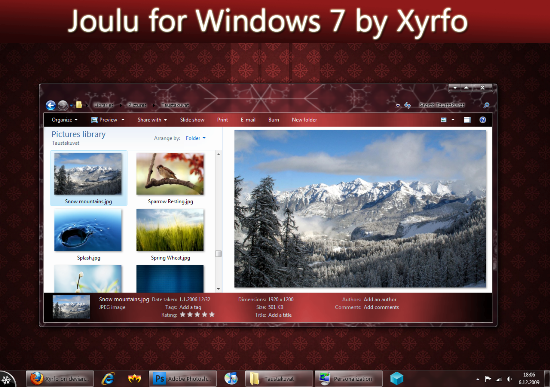Select the Snow mountains.jpg thumbnail
Viewport: 550px width, 387px height.
point(88,174)
